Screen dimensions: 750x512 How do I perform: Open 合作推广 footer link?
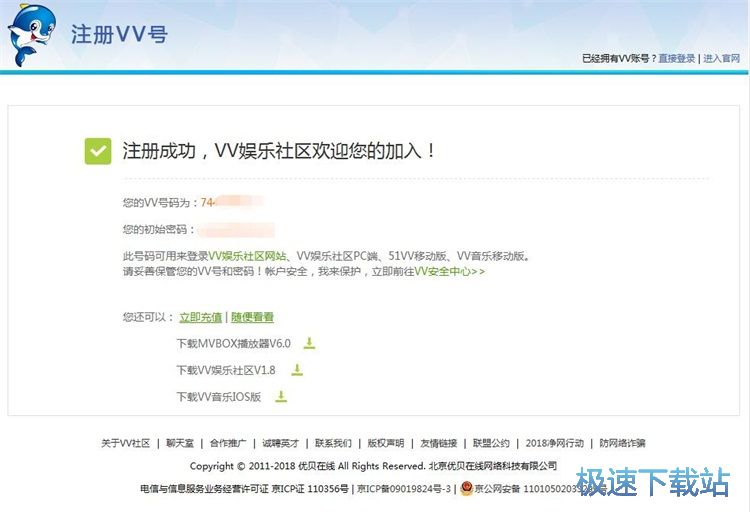228,443
